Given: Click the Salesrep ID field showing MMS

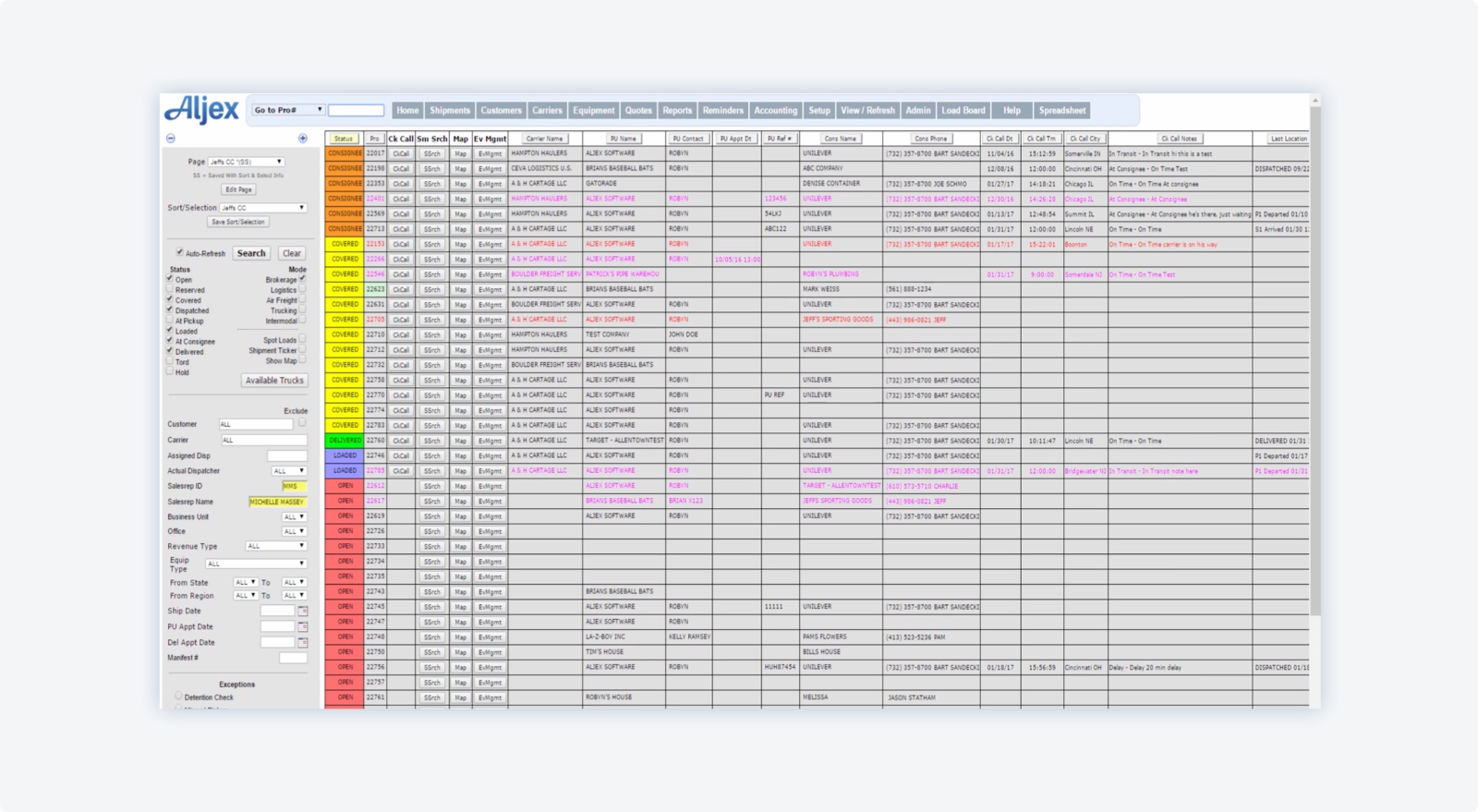Looking at the screenshot, I should (294, 486).
